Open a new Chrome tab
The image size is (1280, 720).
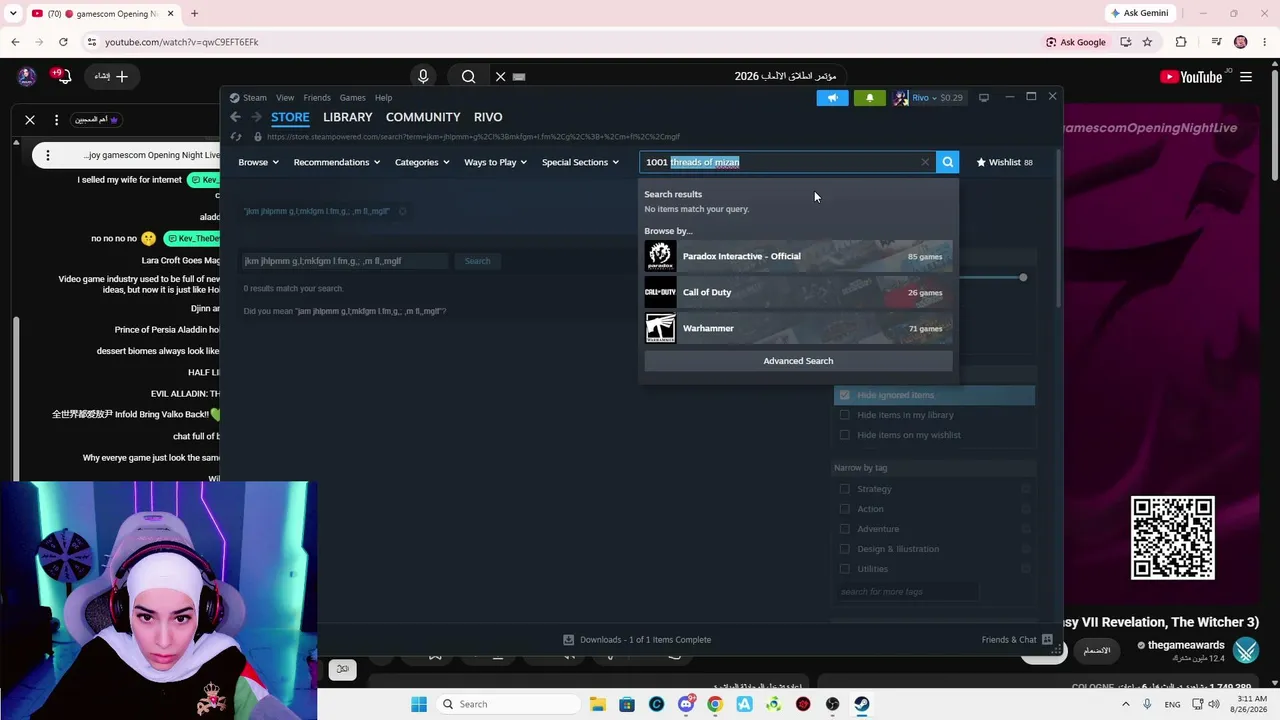coord(194,14)
